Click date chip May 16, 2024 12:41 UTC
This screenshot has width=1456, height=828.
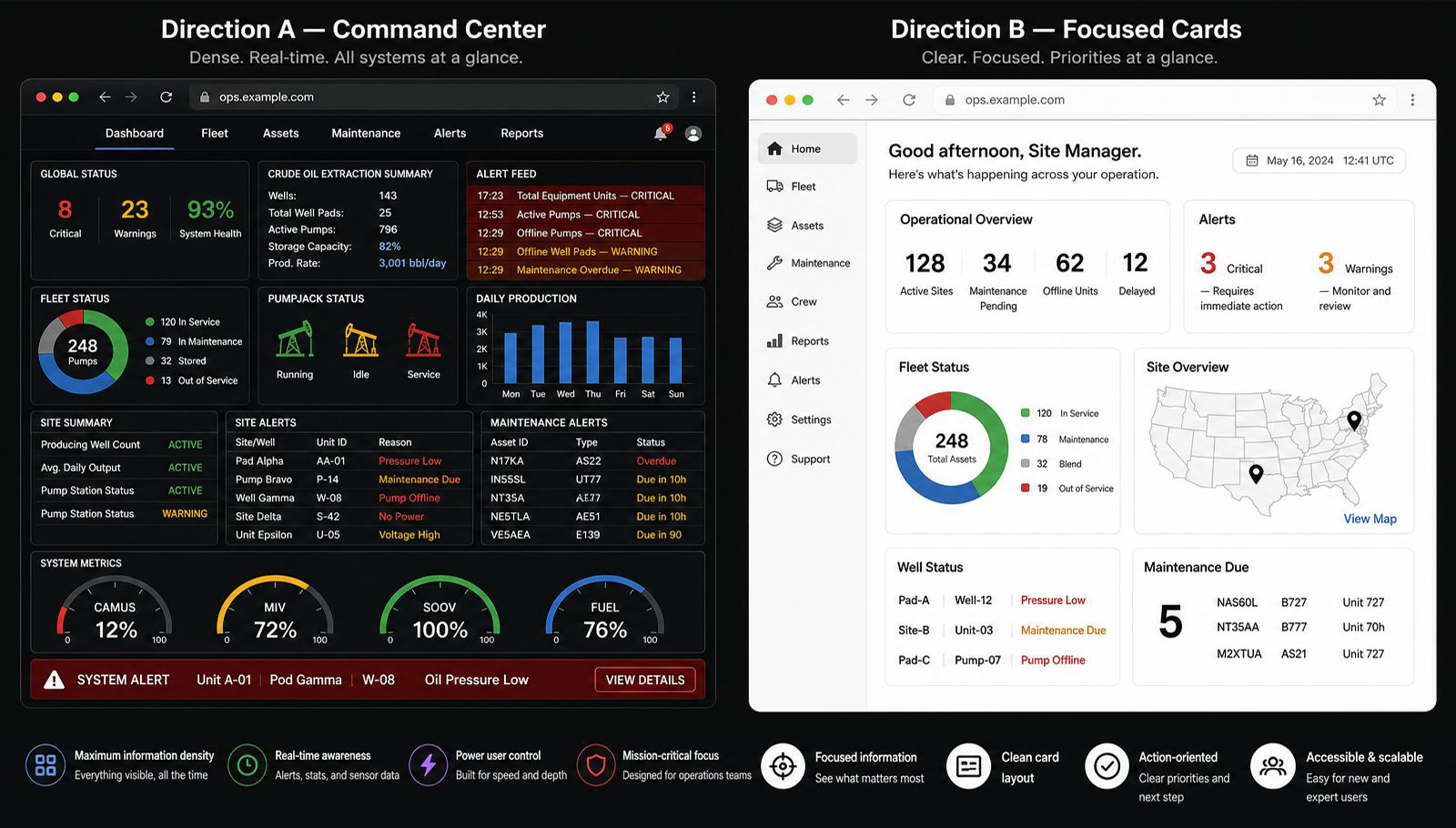click(x=1319, y=160)
